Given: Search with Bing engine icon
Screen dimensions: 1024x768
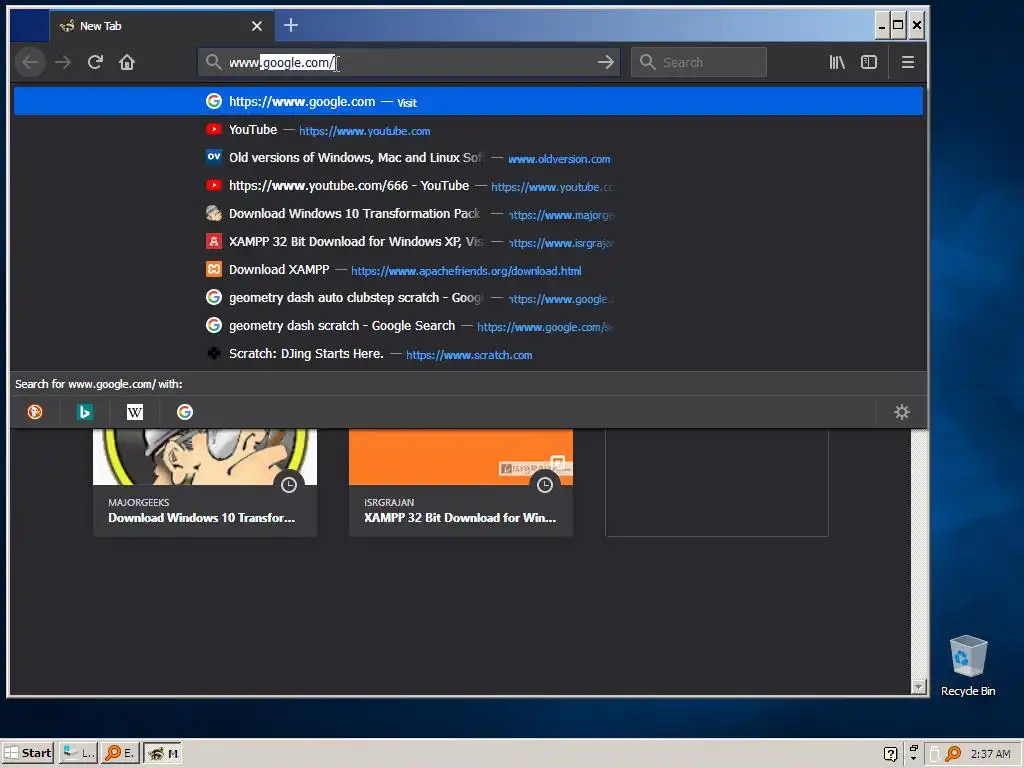Looking at the screenshot, I should click(85, 412).
